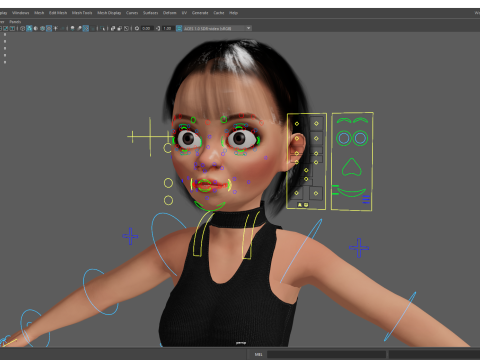Open the Deform menu
Viewport: 480px width, 360px height.
coord(169,13)
